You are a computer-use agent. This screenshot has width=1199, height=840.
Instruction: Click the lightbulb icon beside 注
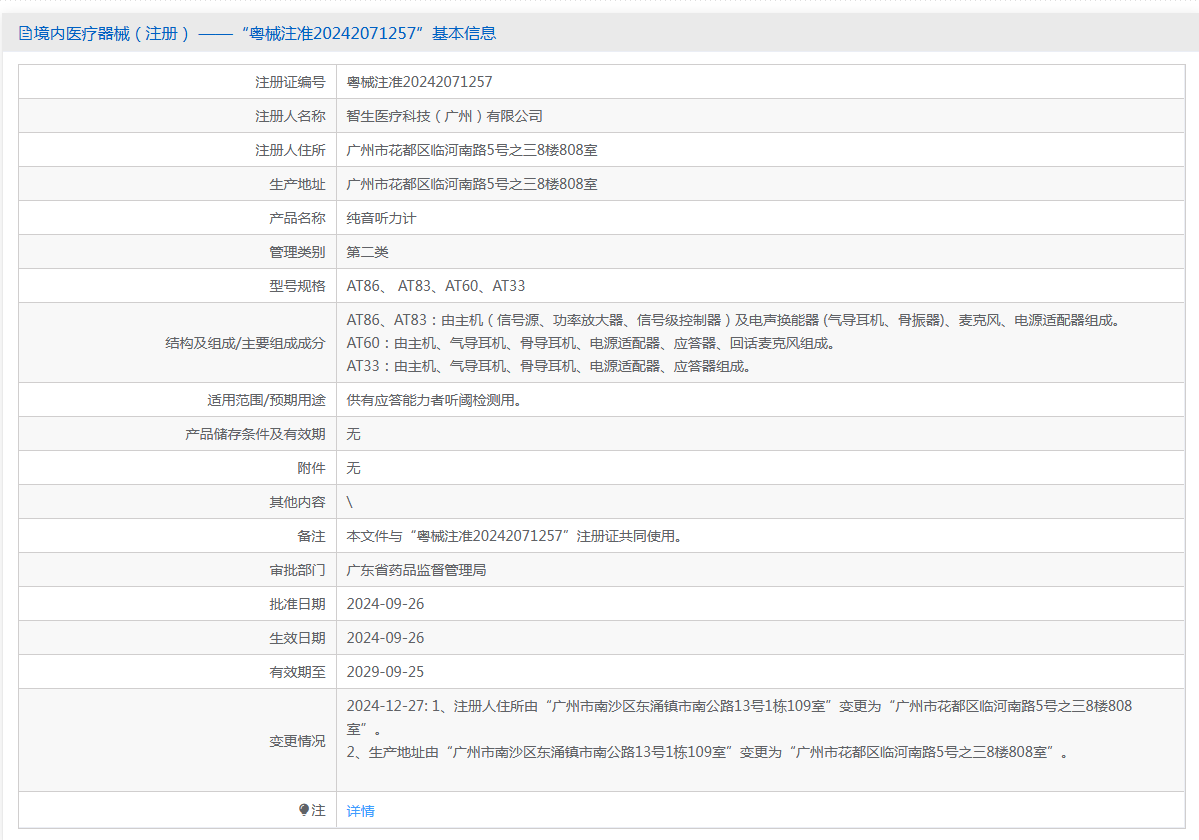[x=304, y=809]
